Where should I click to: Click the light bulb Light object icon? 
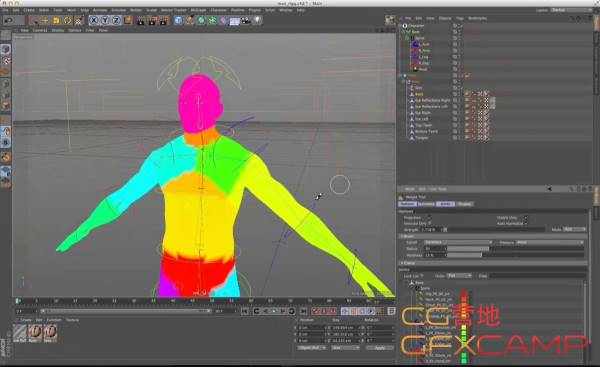tap(258, 20)
